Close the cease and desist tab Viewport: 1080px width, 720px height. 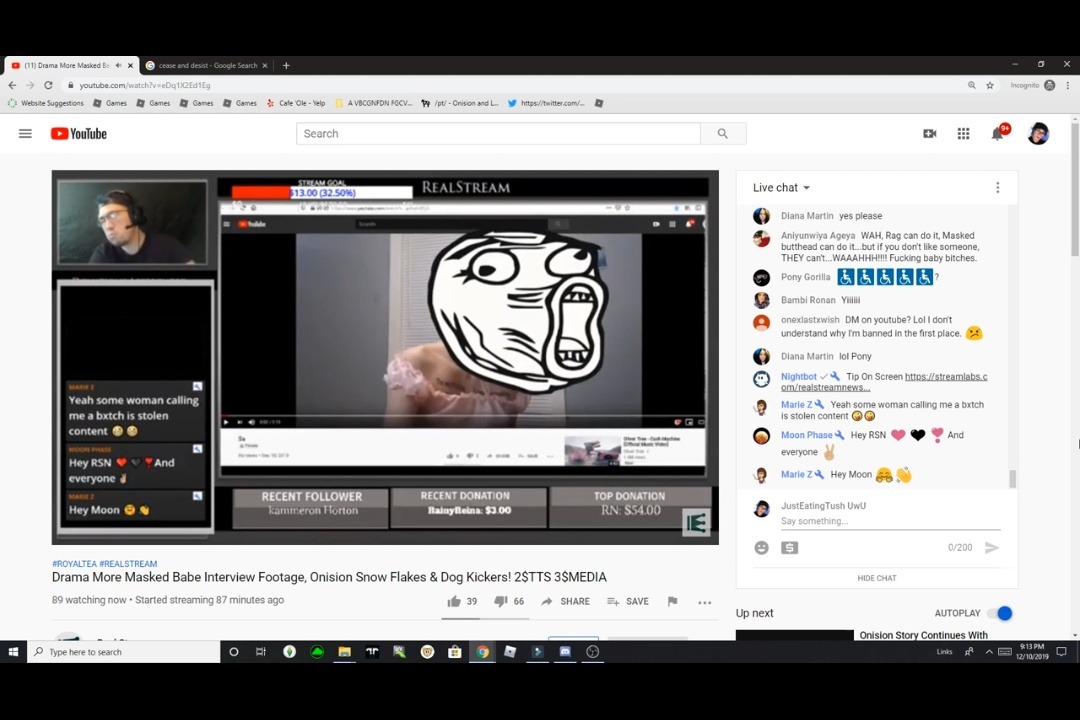point(264,65)
